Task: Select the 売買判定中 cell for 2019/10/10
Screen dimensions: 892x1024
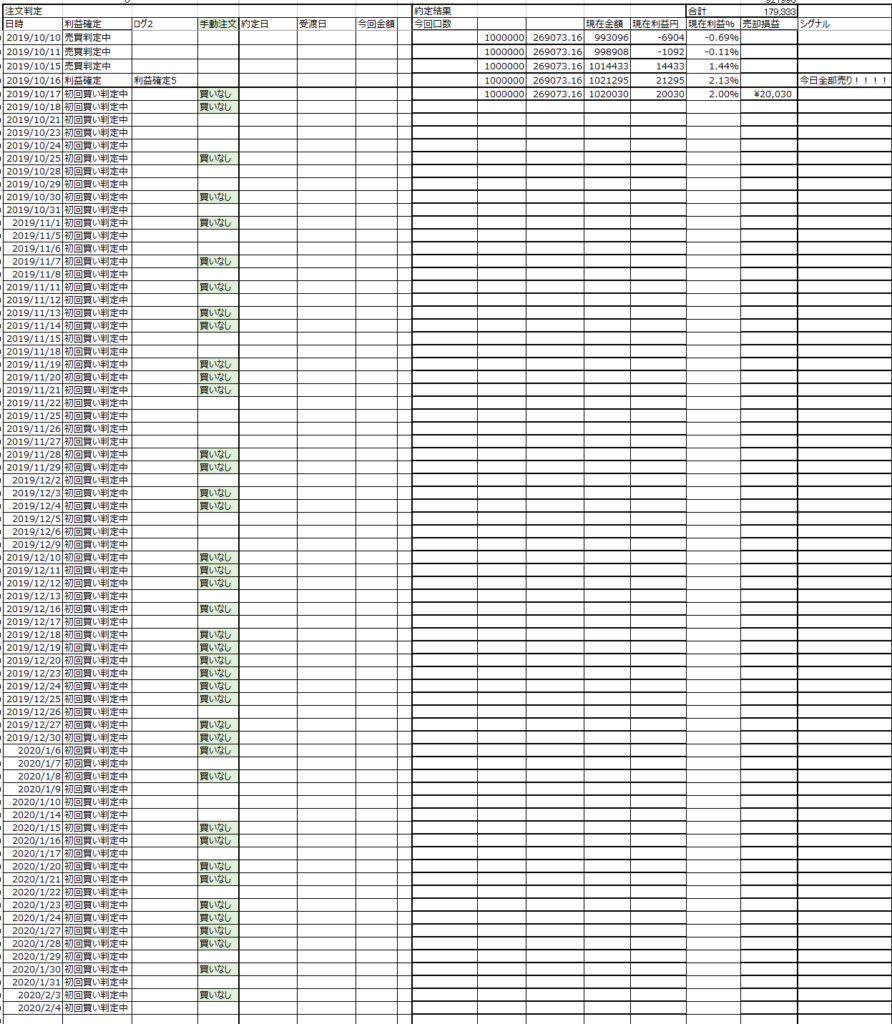Action: click(x=96, y=37)
